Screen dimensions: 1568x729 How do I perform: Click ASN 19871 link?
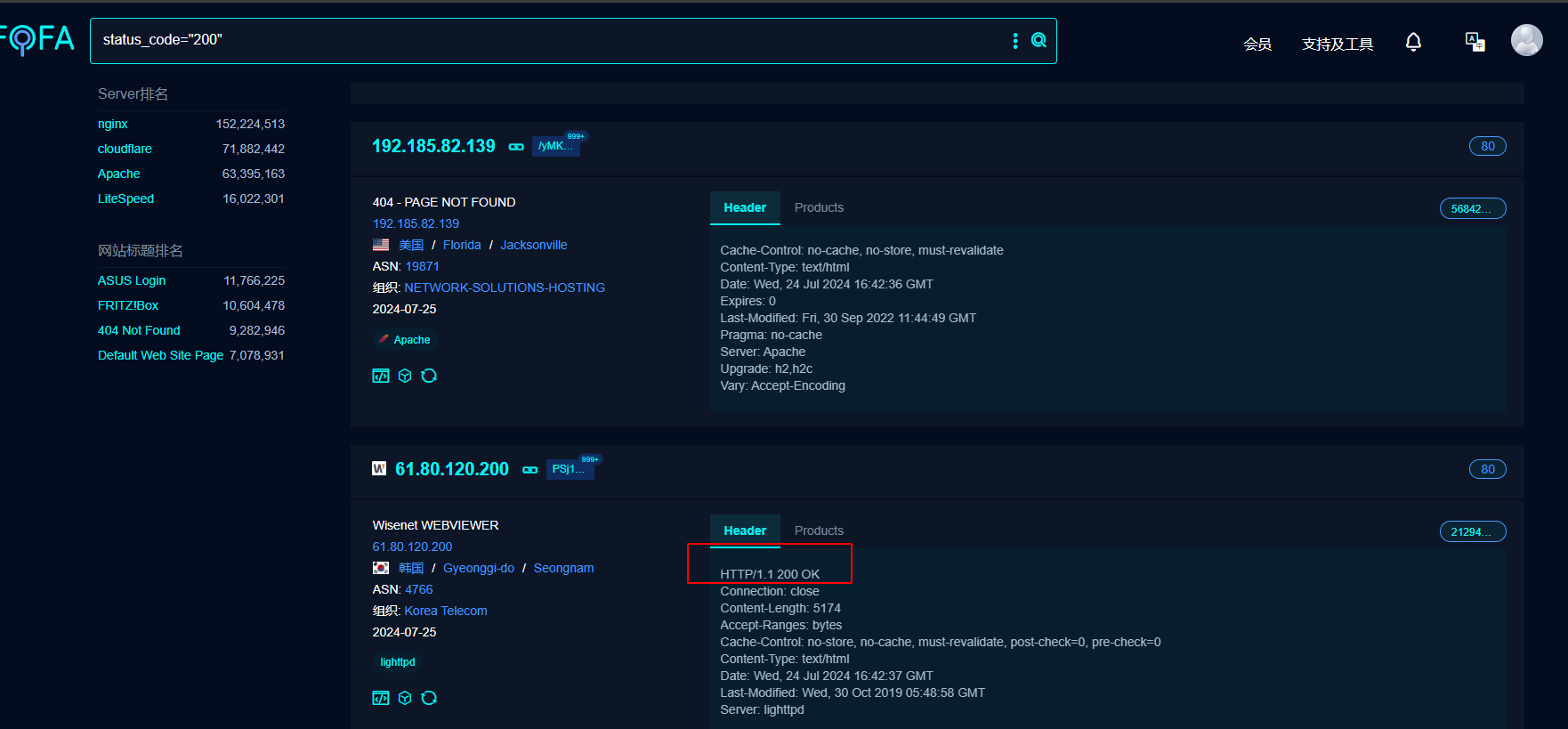(x=423, y=266)
